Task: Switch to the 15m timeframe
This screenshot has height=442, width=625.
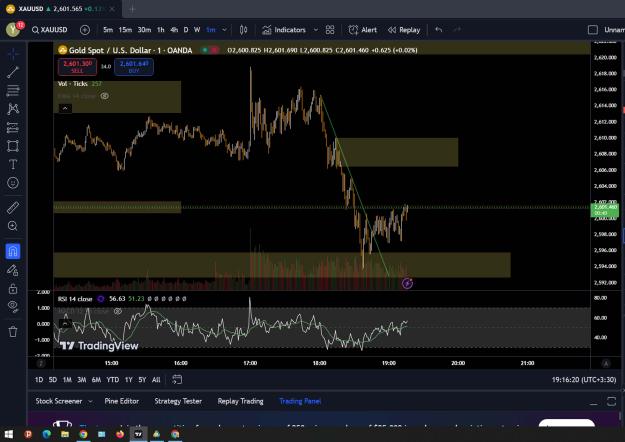Action: coord(125,30)
